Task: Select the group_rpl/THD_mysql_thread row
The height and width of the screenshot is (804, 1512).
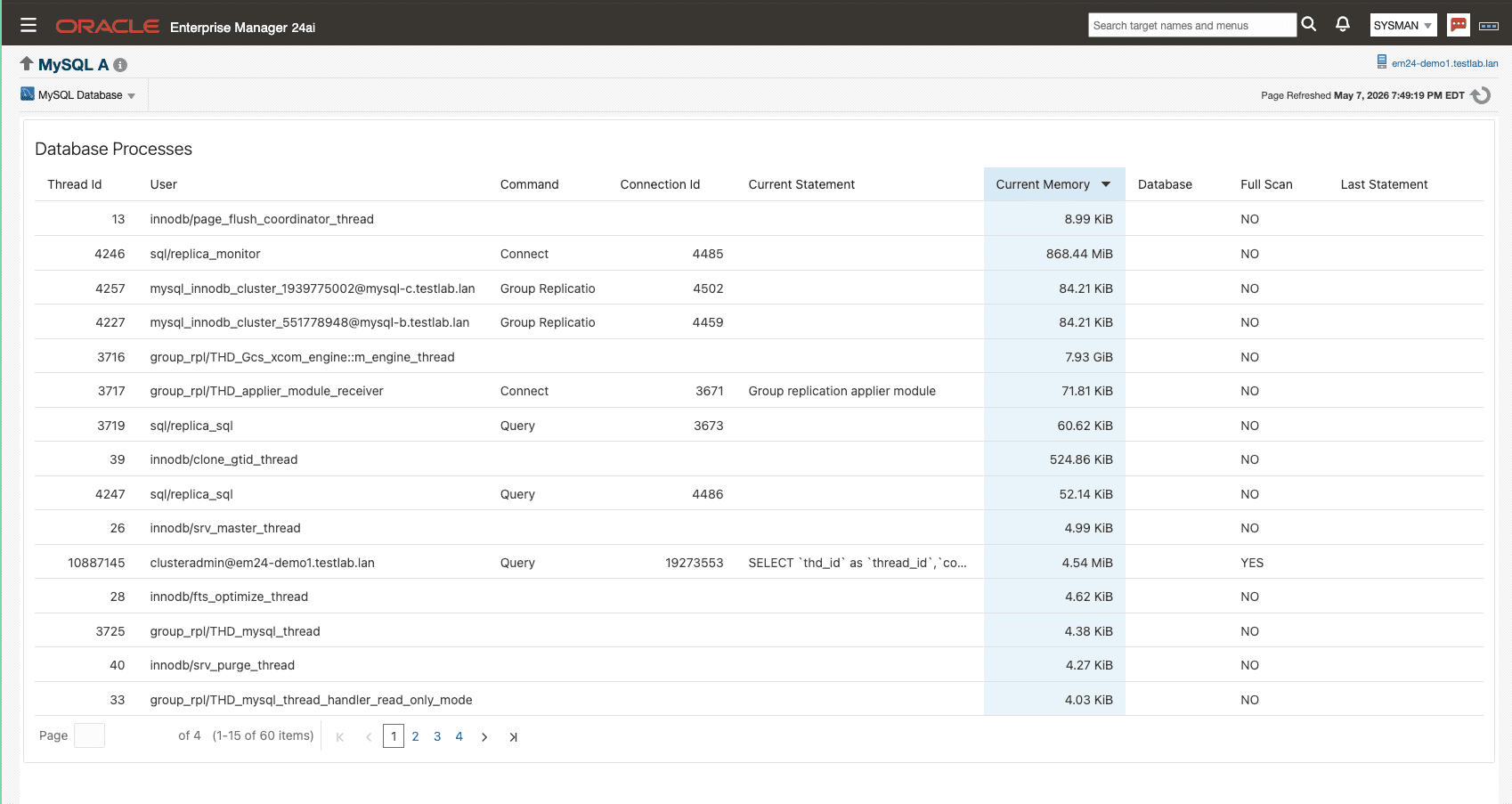Action: [x=759, y=631]
